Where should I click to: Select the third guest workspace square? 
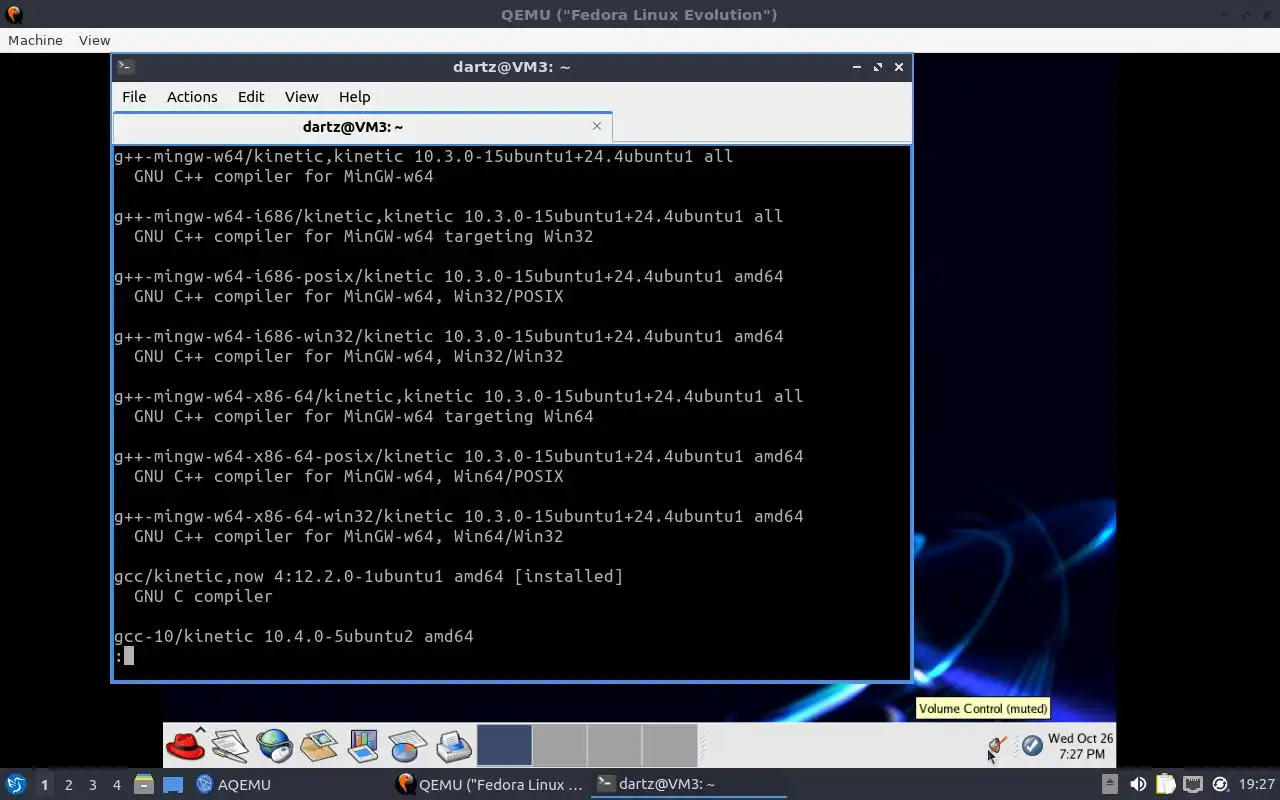pyautogui.click(x=614, y=745)
